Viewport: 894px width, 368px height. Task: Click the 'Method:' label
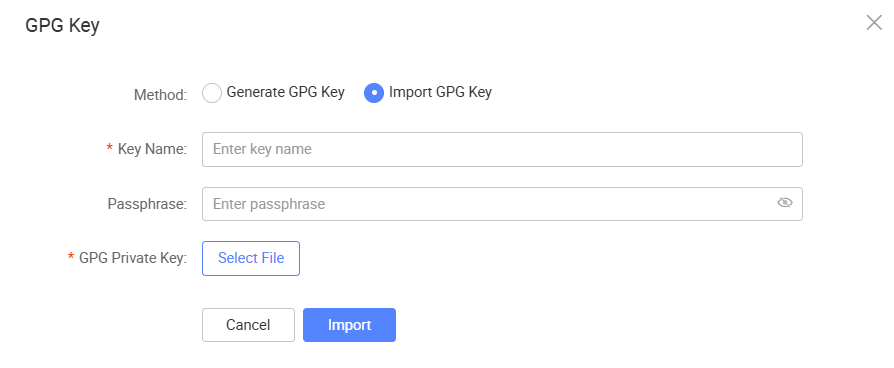click(160, 95)
